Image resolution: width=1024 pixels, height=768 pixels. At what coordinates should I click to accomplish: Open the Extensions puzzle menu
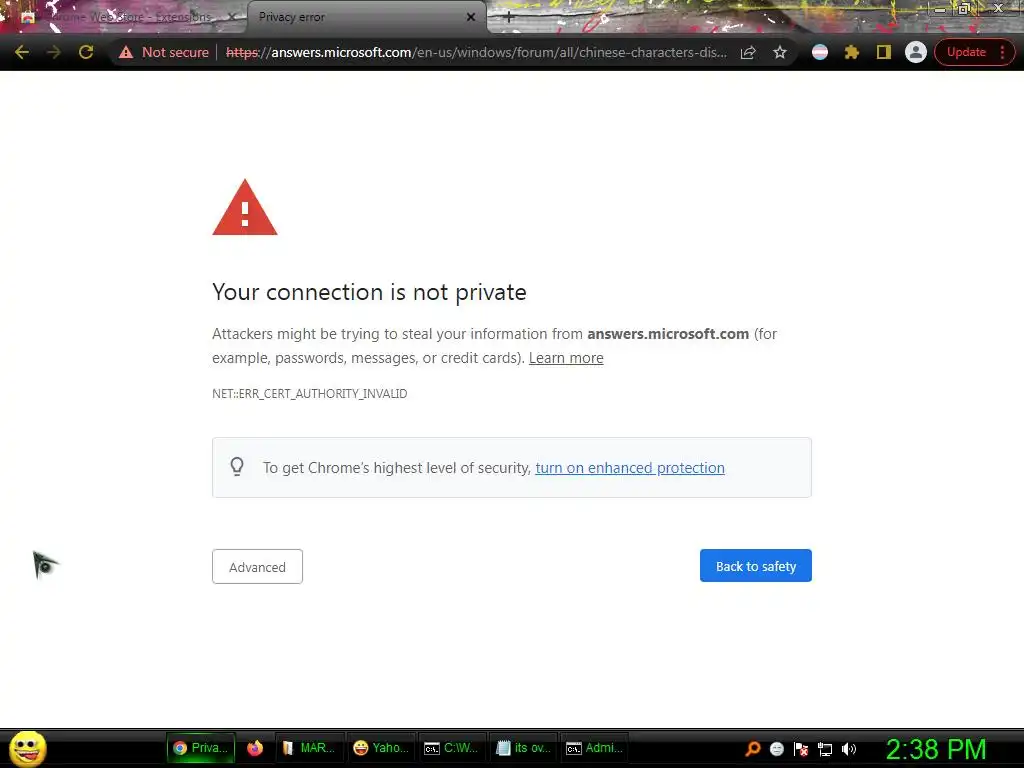coord(852,52)
